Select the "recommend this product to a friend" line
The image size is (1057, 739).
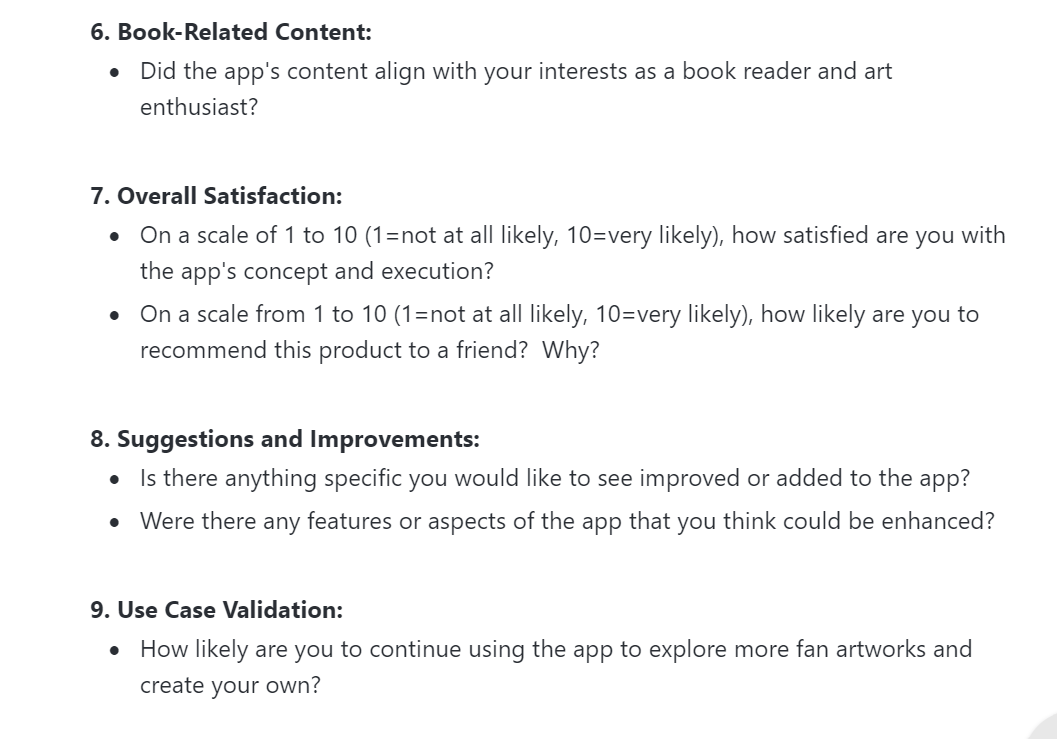pos(369,350)
